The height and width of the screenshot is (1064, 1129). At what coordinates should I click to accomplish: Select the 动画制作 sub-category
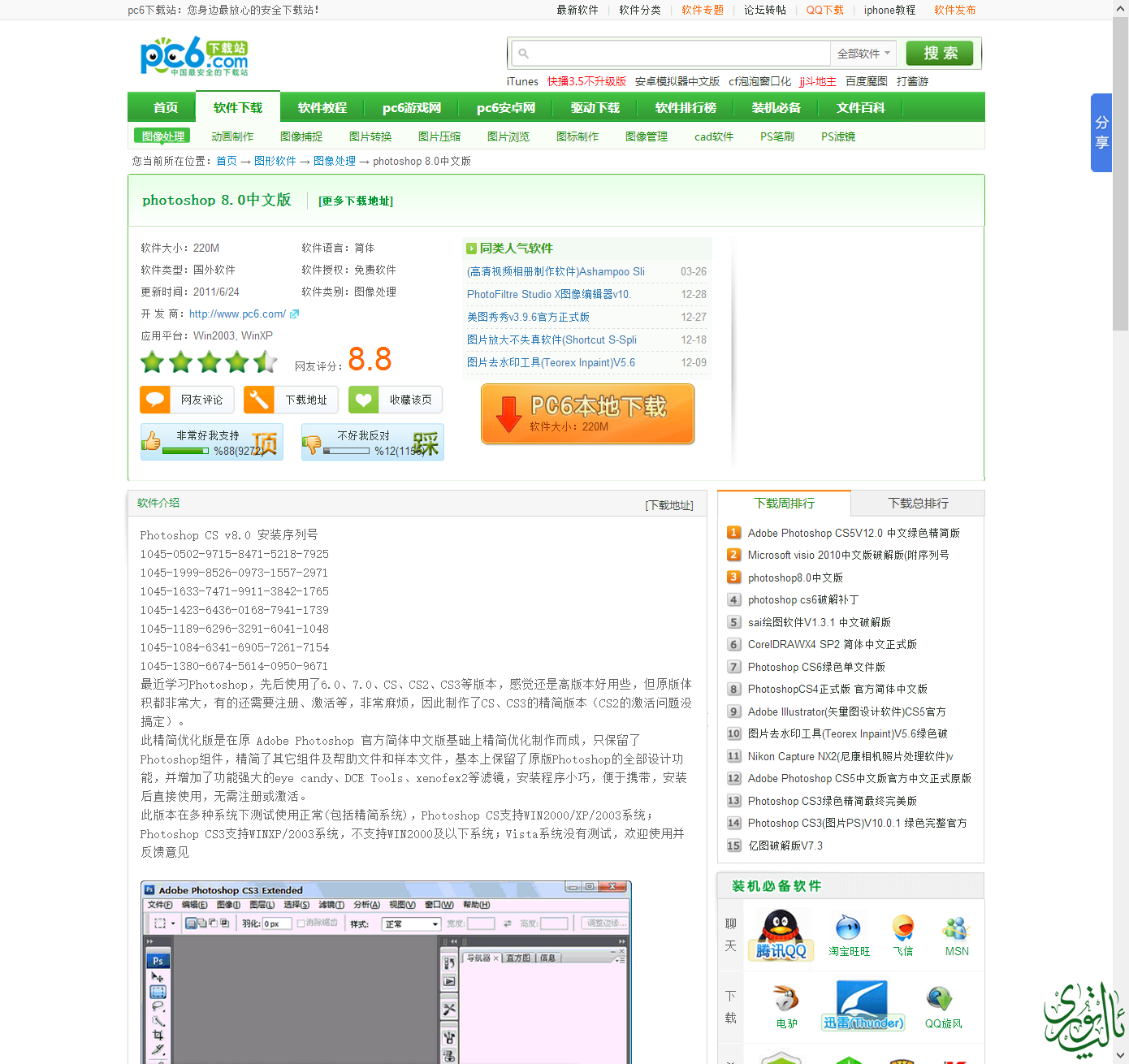click(x=232, y=136)
